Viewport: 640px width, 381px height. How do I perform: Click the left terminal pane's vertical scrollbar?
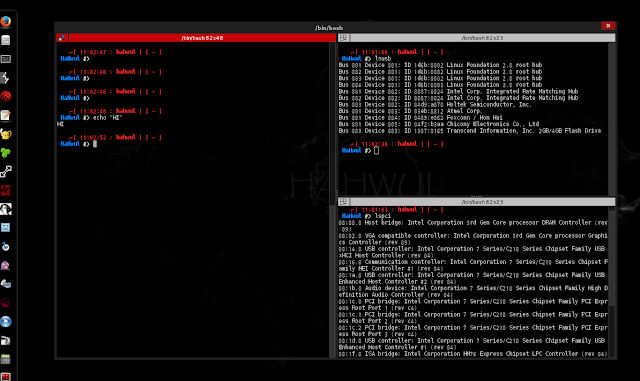click(332, 200)
